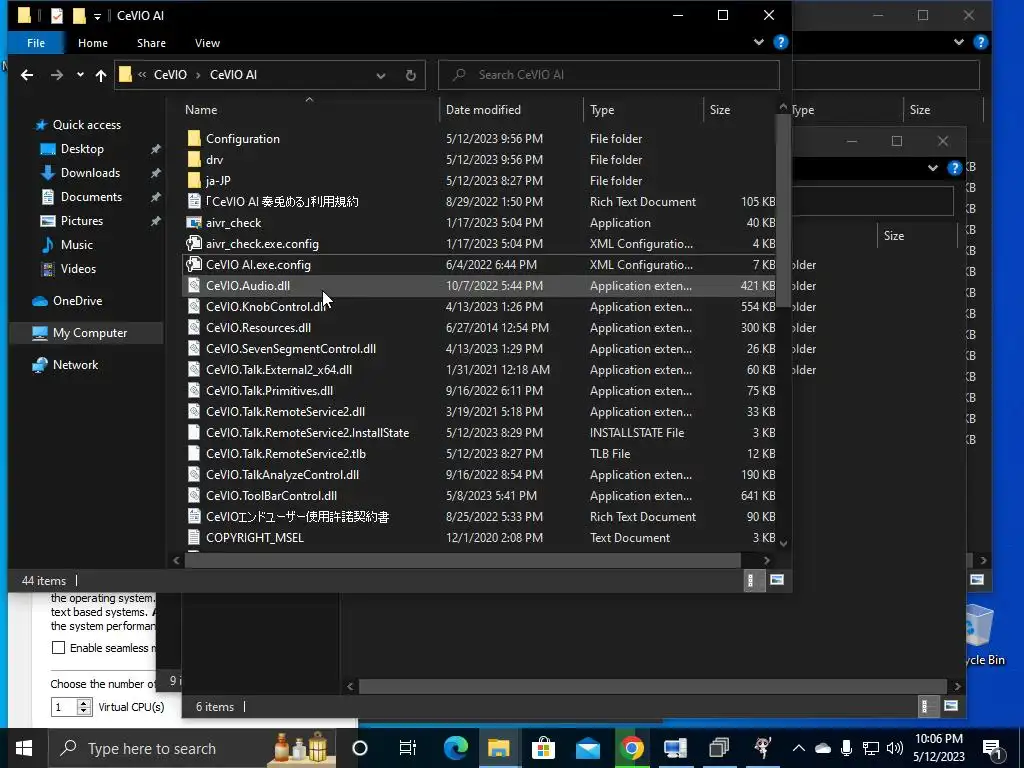The height and width of the screenshot is (768, 1024).
Task: Select Desktop in navigation pane
Action: coord(82,149)
